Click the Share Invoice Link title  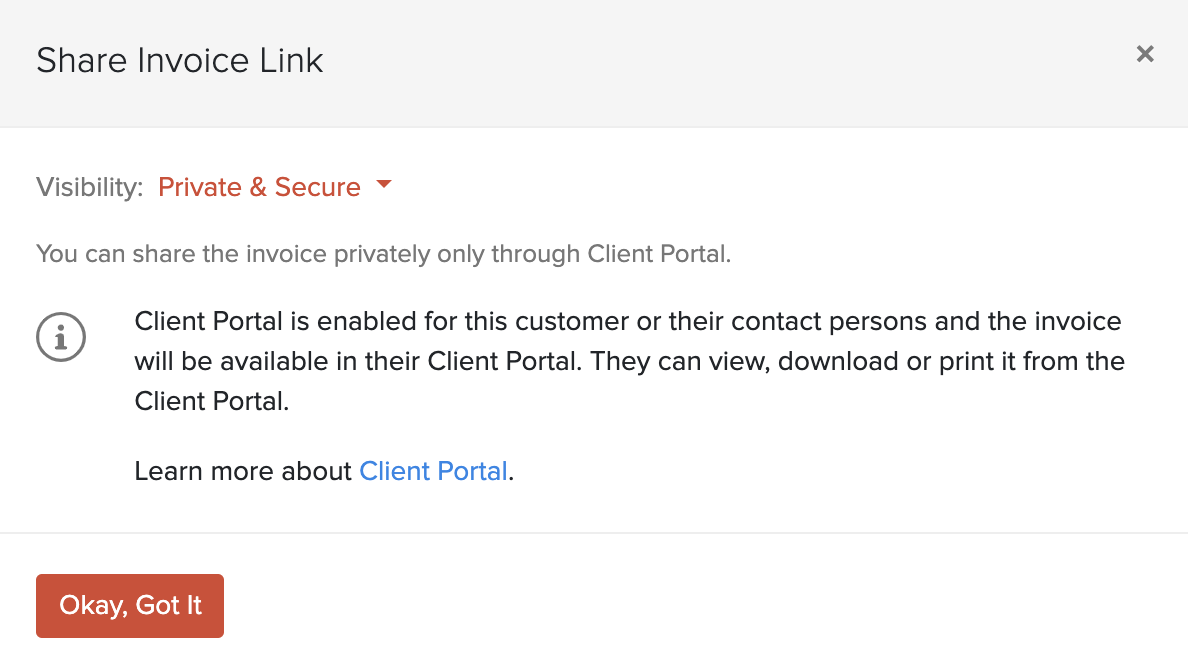(x=180, y=60)
